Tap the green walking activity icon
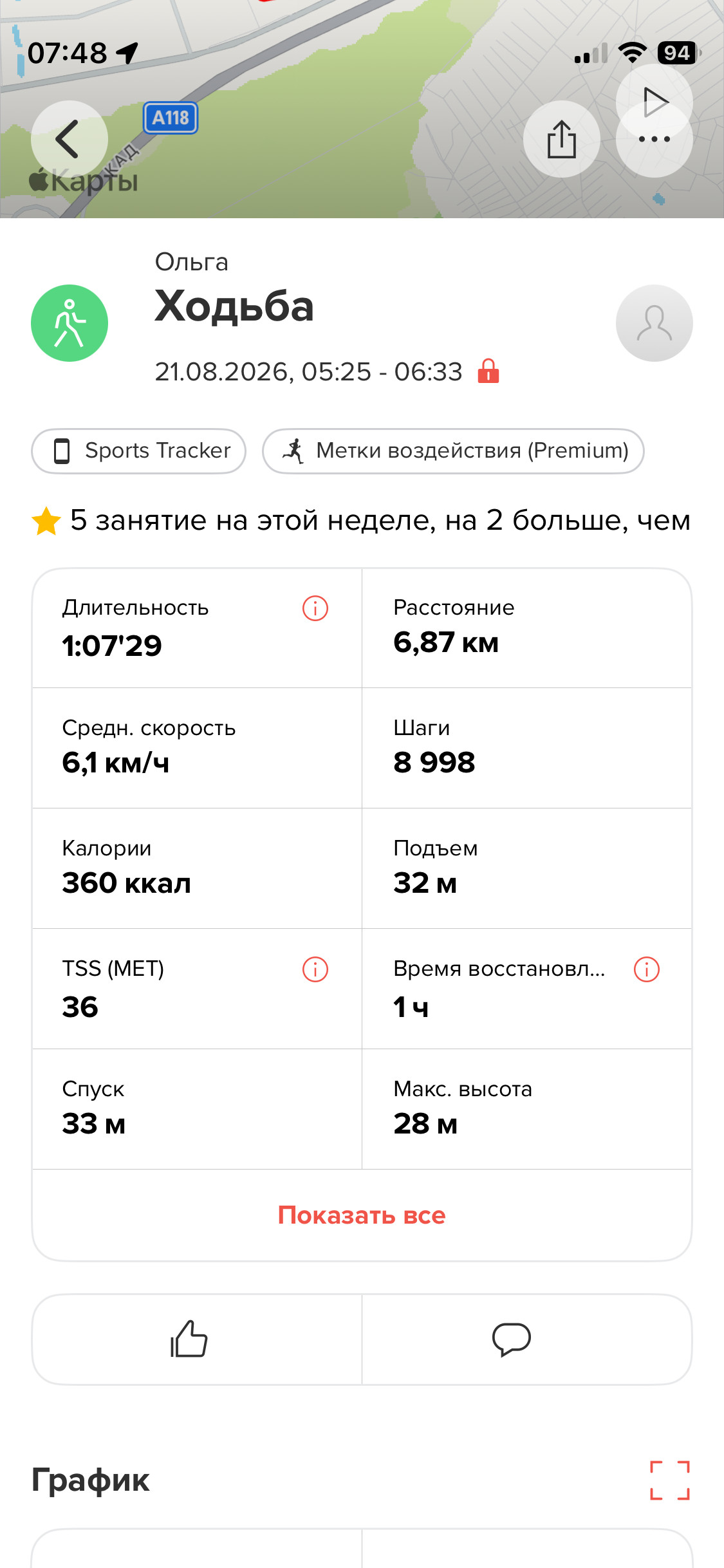 70,323
